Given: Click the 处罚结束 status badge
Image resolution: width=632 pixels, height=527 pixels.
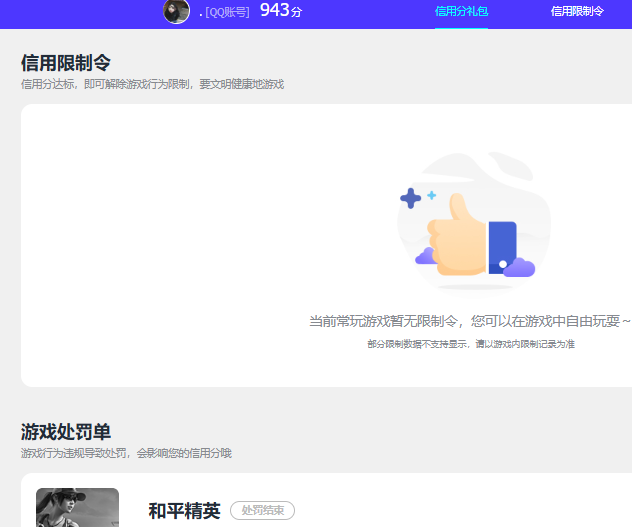Looking at the screenshot, I should (x=262, y=510).
